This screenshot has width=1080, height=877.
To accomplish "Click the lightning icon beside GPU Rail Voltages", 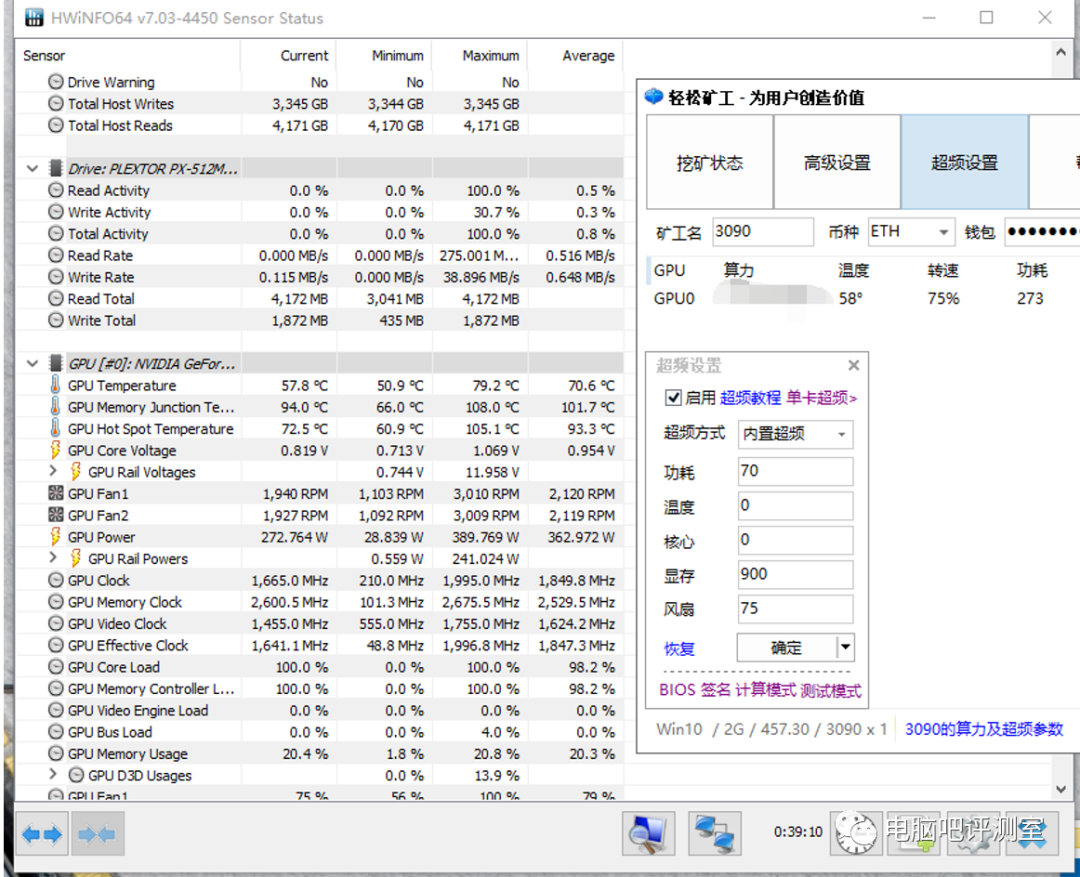I will click(x=76, y=472).
